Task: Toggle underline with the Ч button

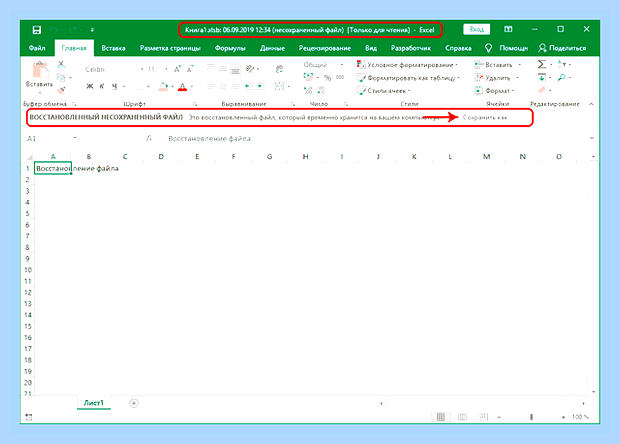Action: (x=114, y=86)
